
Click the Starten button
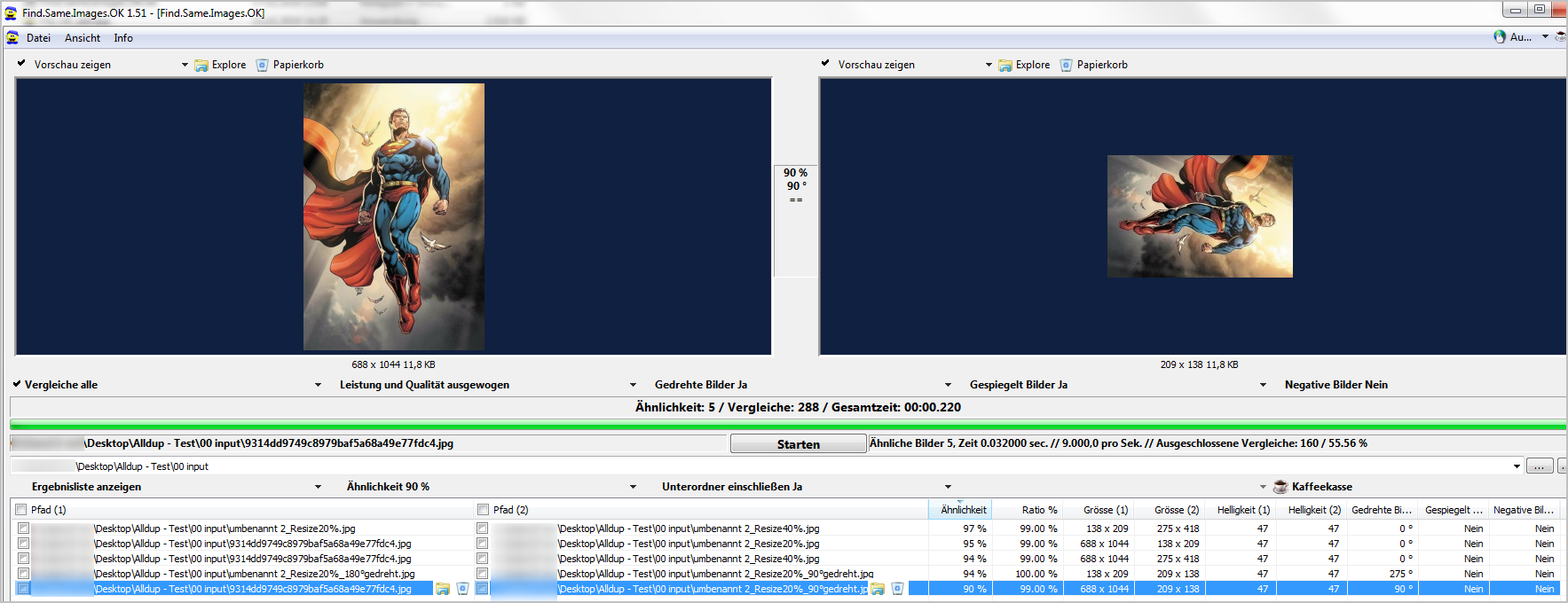pyautogui.click(x=799, y=444)
